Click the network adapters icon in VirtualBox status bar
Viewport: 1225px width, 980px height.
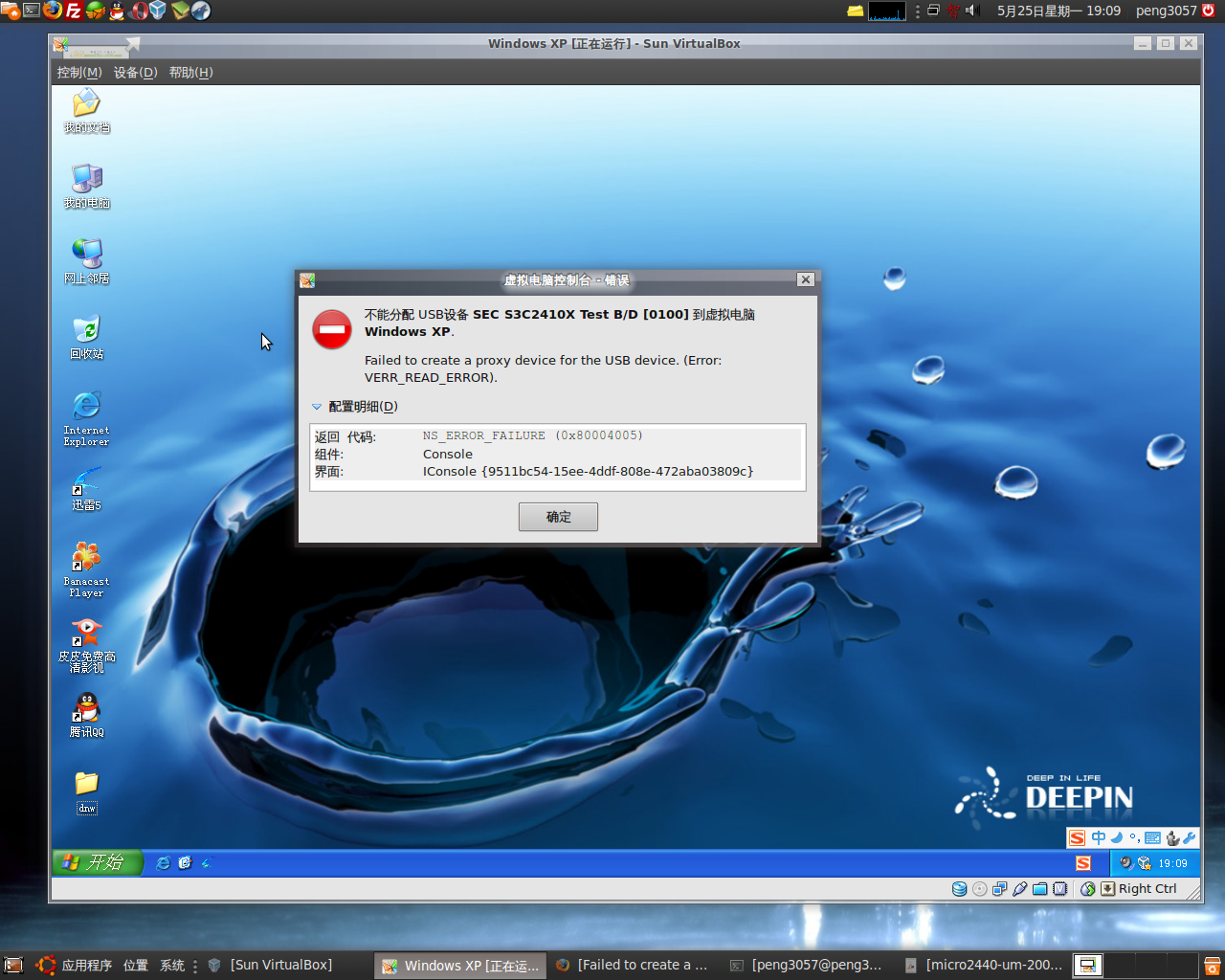(x=999, y=889)
